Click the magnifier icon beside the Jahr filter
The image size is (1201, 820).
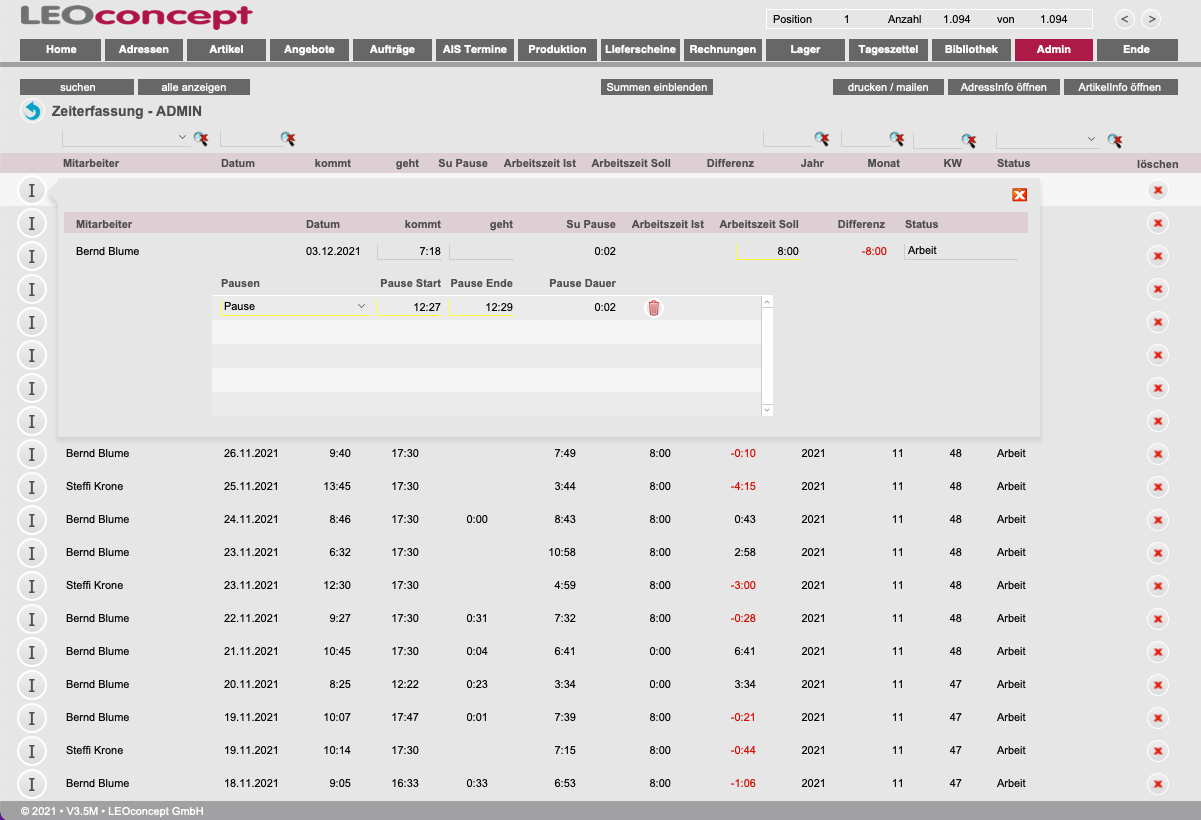[x=822, y=139]
